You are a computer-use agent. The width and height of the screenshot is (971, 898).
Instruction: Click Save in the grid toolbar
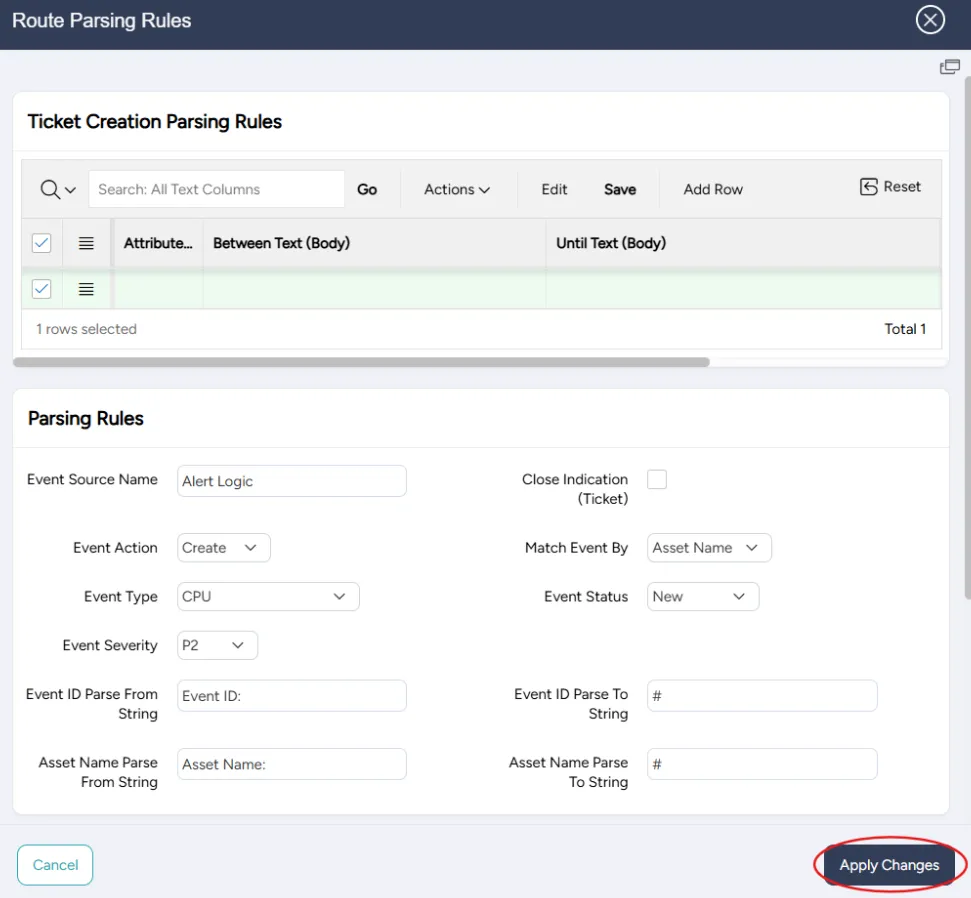pos(620,190)
